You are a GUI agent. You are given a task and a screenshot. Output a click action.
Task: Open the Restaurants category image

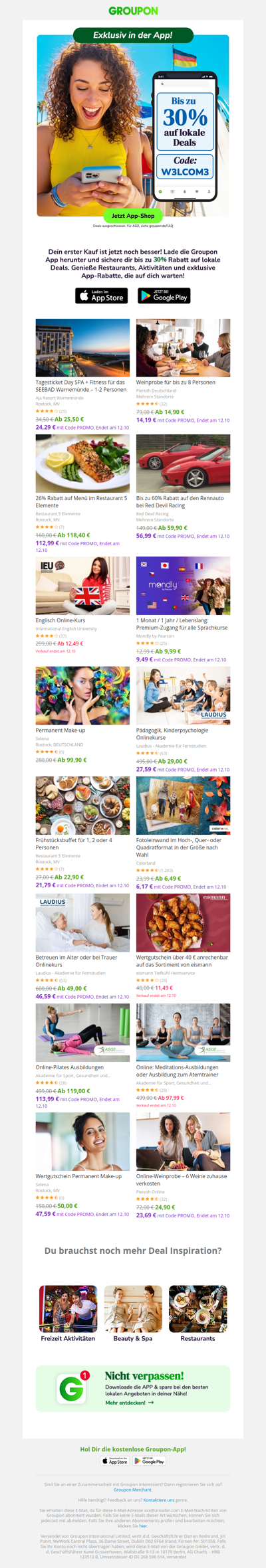(198, 1309)
